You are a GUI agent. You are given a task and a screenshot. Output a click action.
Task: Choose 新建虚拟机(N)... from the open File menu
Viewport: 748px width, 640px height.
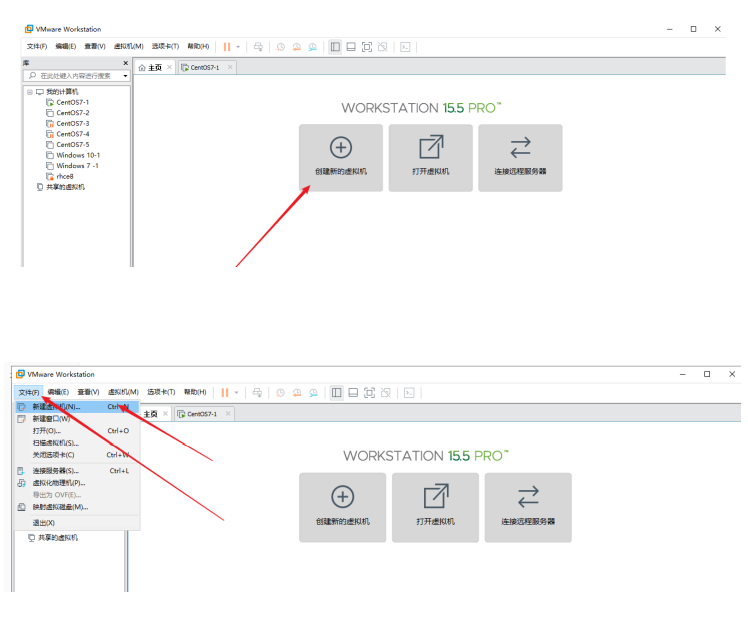pos(77,407)
